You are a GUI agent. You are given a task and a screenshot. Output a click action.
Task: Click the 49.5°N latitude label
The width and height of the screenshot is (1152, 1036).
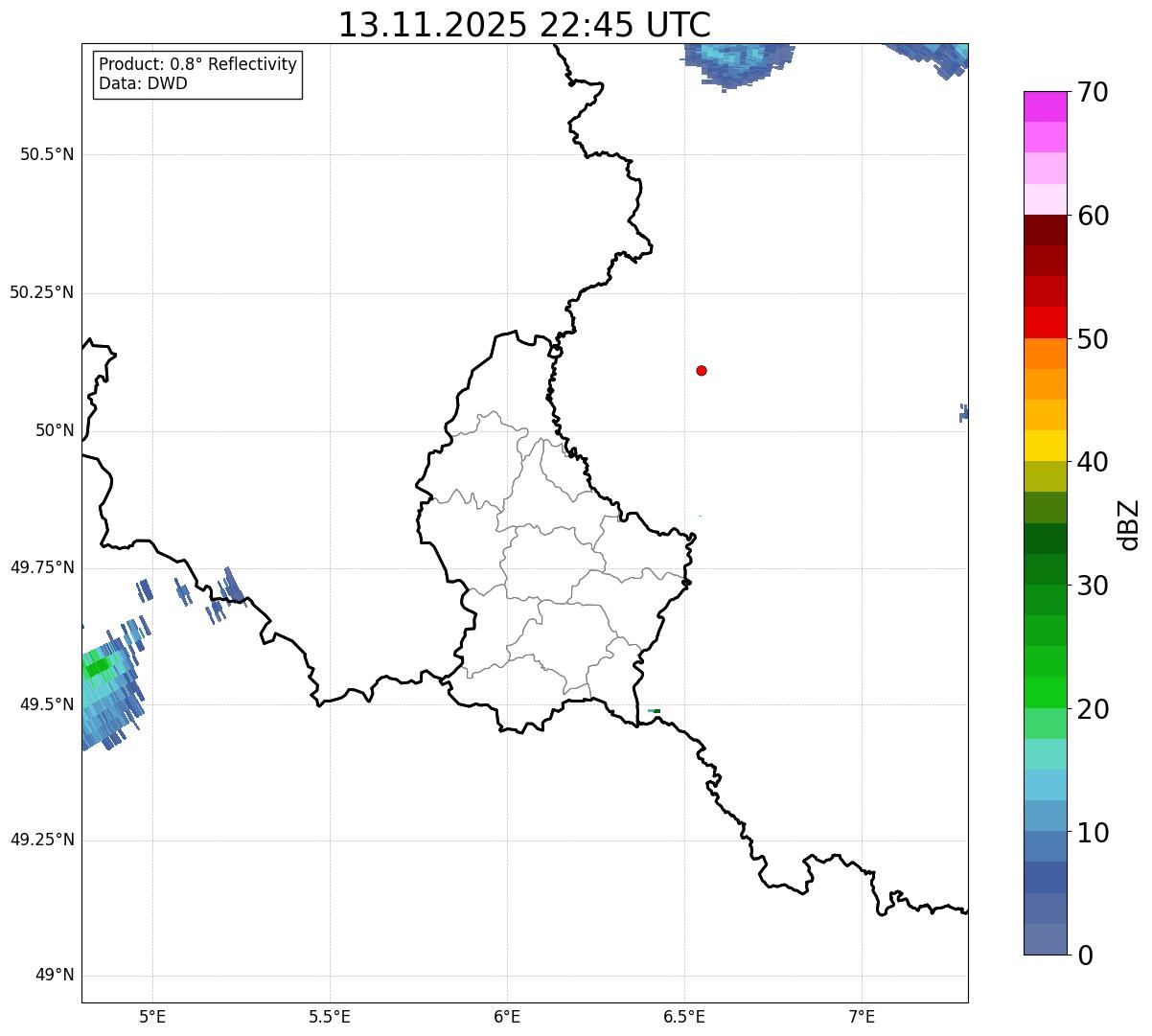(47, 704)
